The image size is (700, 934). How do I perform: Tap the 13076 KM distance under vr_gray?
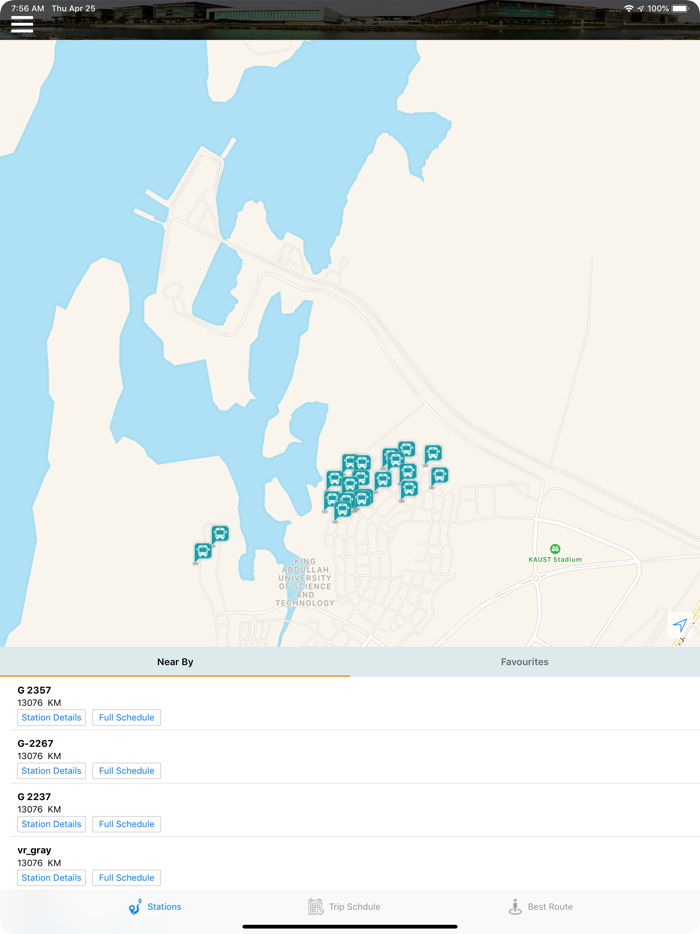[39, 863]
